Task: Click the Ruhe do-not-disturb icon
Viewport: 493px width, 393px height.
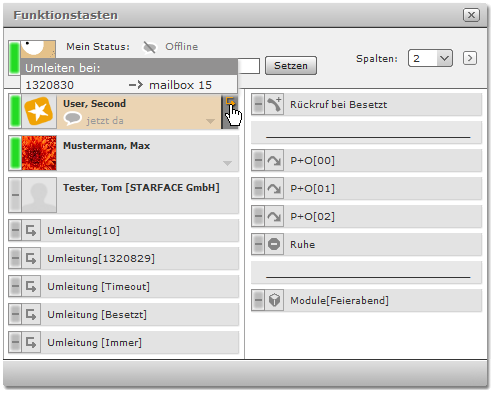Action: pos(274,244)
